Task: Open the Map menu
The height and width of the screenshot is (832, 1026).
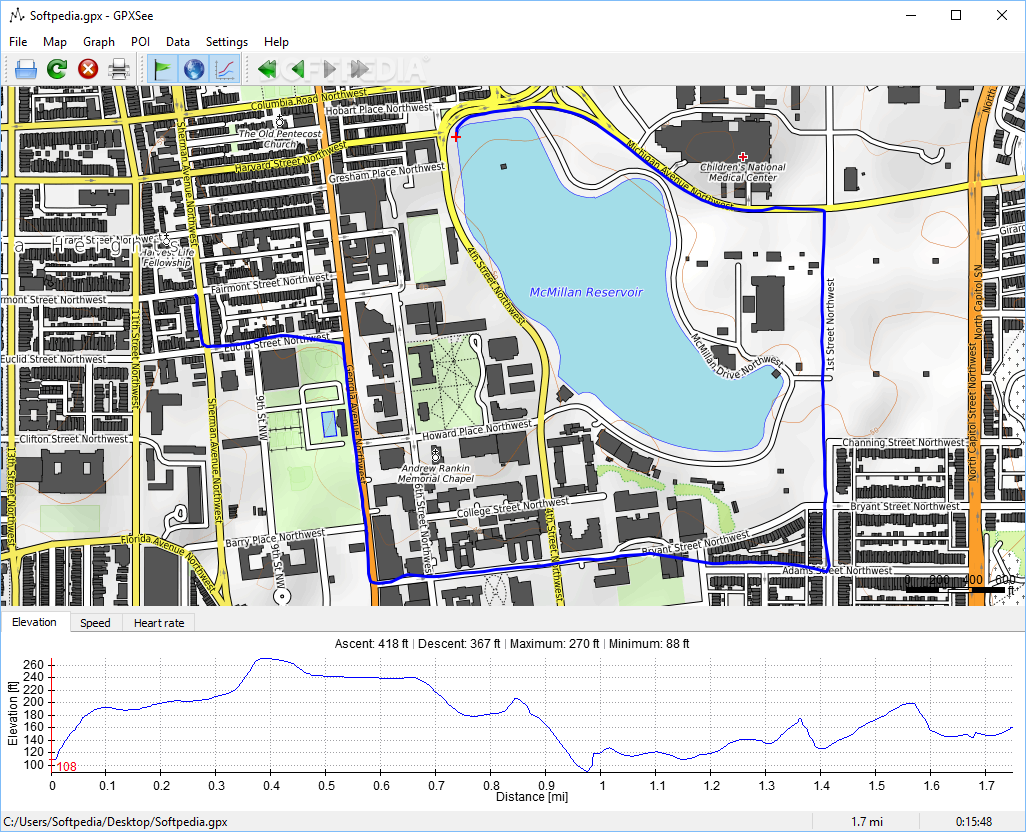Action: point(55,42)
